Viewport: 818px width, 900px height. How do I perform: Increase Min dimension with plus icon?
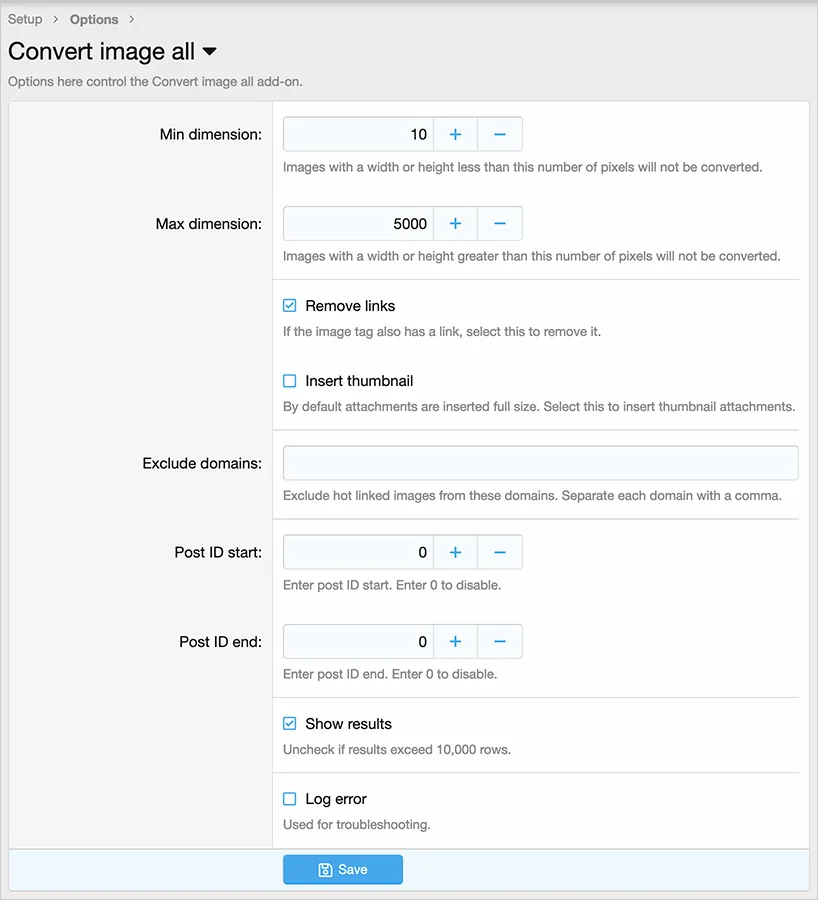point(455,134)
